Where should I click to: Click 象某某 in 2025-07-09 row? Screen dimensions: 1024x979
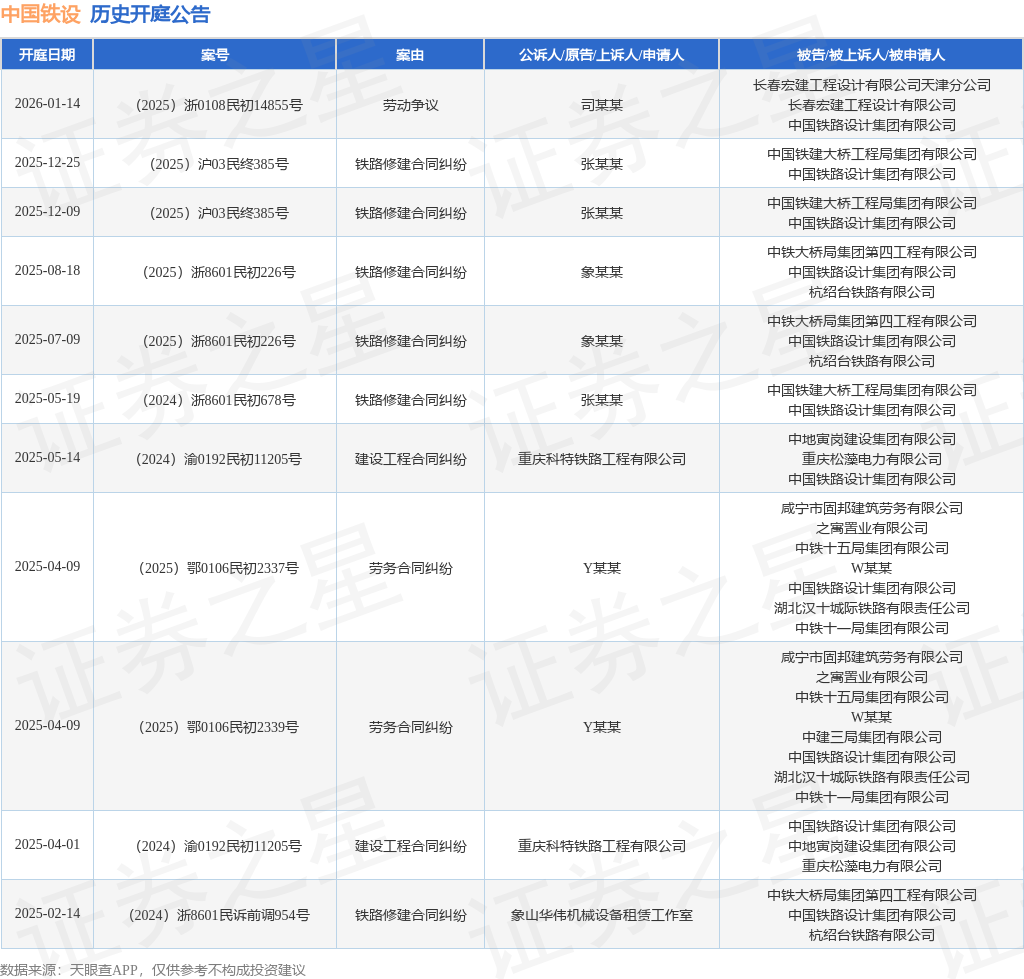(601, 341)
